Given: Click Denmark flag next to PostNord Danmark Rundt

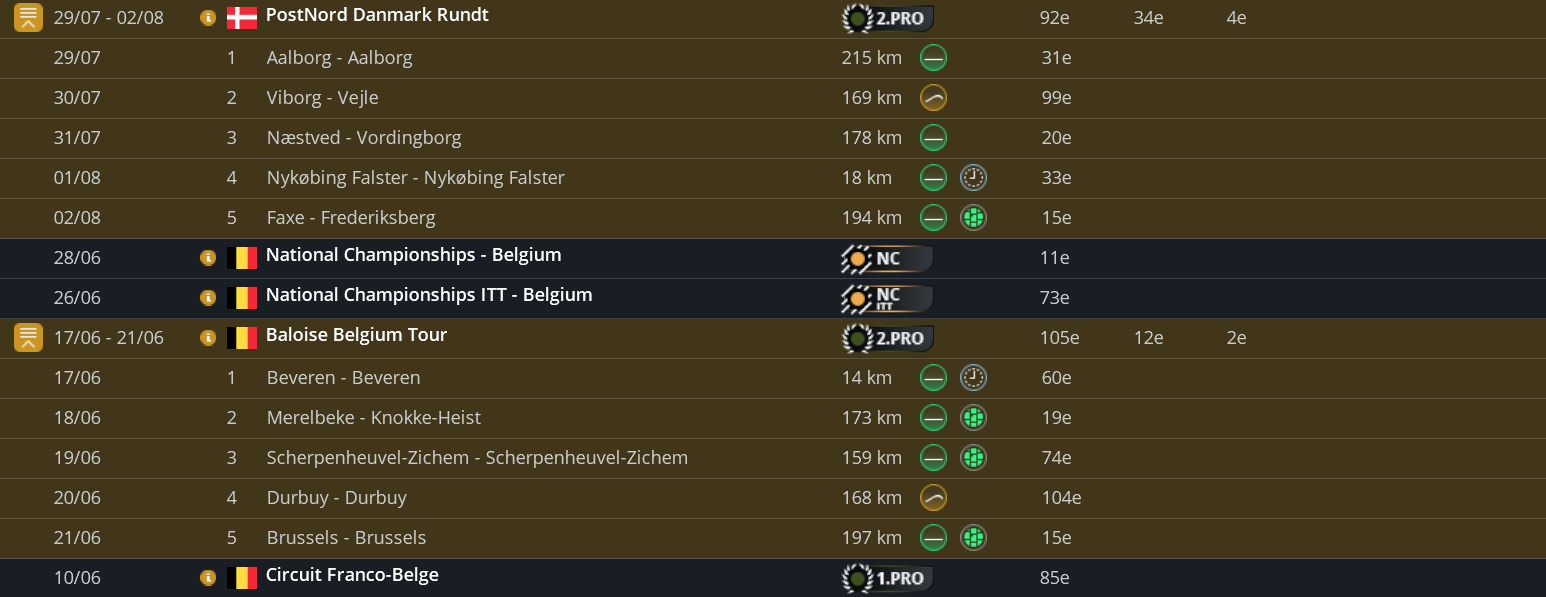Looking at the screenshot, I should 242,18.
